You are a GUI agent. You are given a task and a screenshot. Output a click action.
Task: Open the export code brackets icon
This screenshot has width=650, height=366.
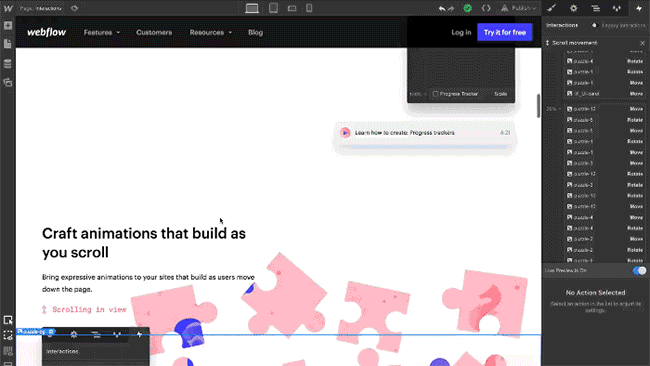(486, 8)
